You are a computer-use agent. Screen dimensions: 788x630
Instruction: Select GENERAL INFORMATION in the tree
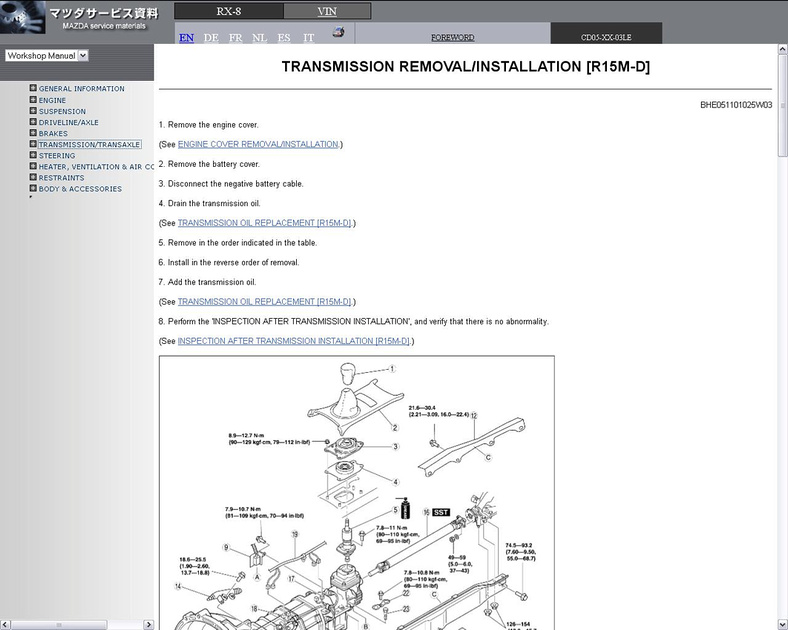81,88
